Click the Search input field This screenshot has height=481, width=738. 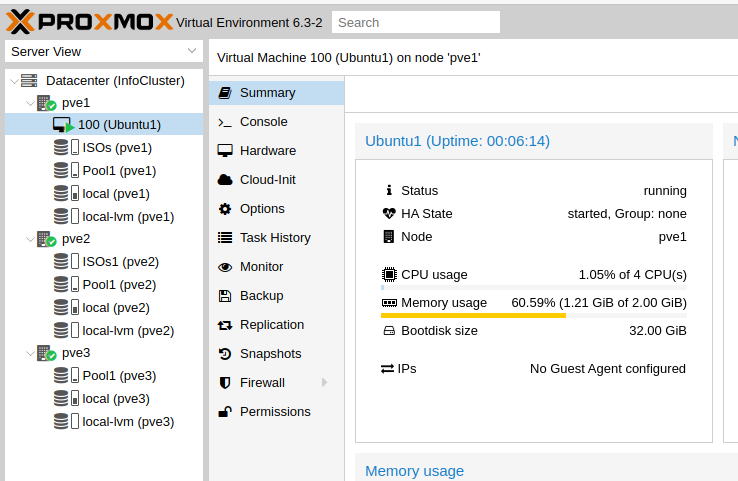pyautogui.click(x=416, y=22)
